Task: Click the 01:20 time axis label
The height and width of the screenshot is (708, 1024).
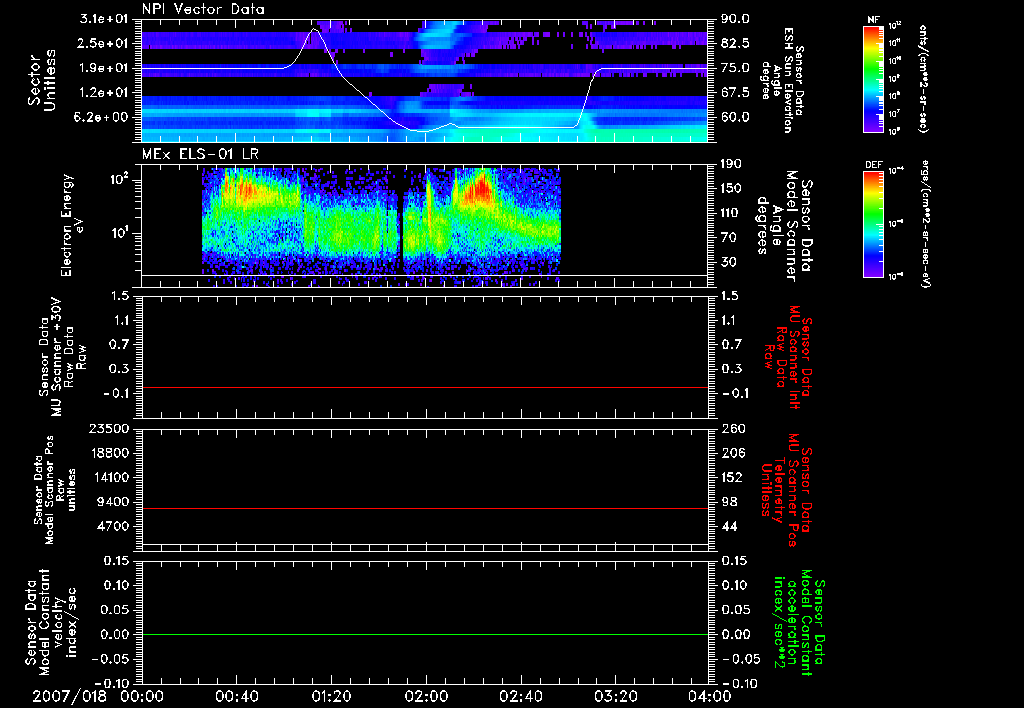Action: point(331,696)
